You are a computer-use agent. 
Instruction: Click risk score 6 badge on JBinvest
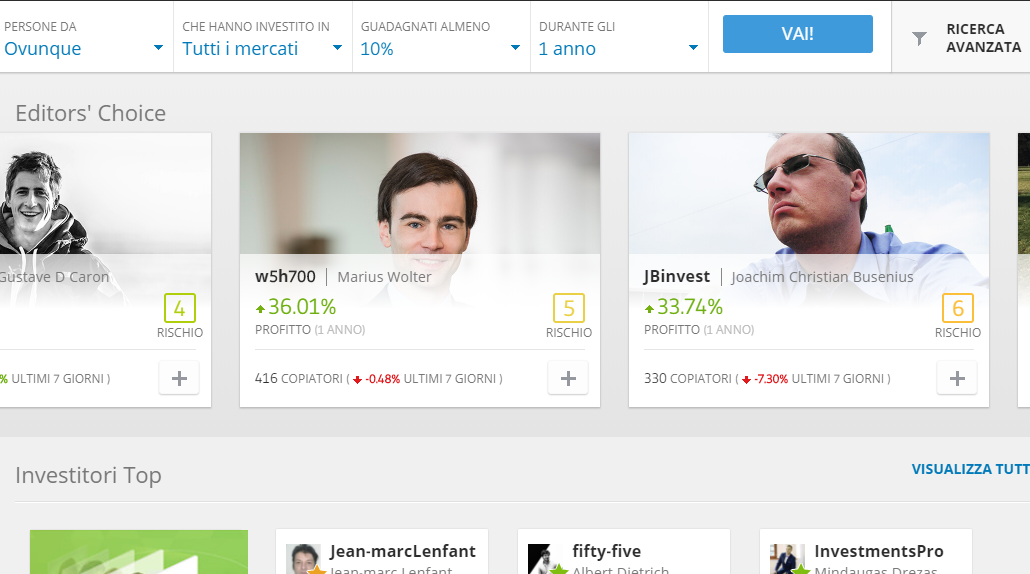958,308
